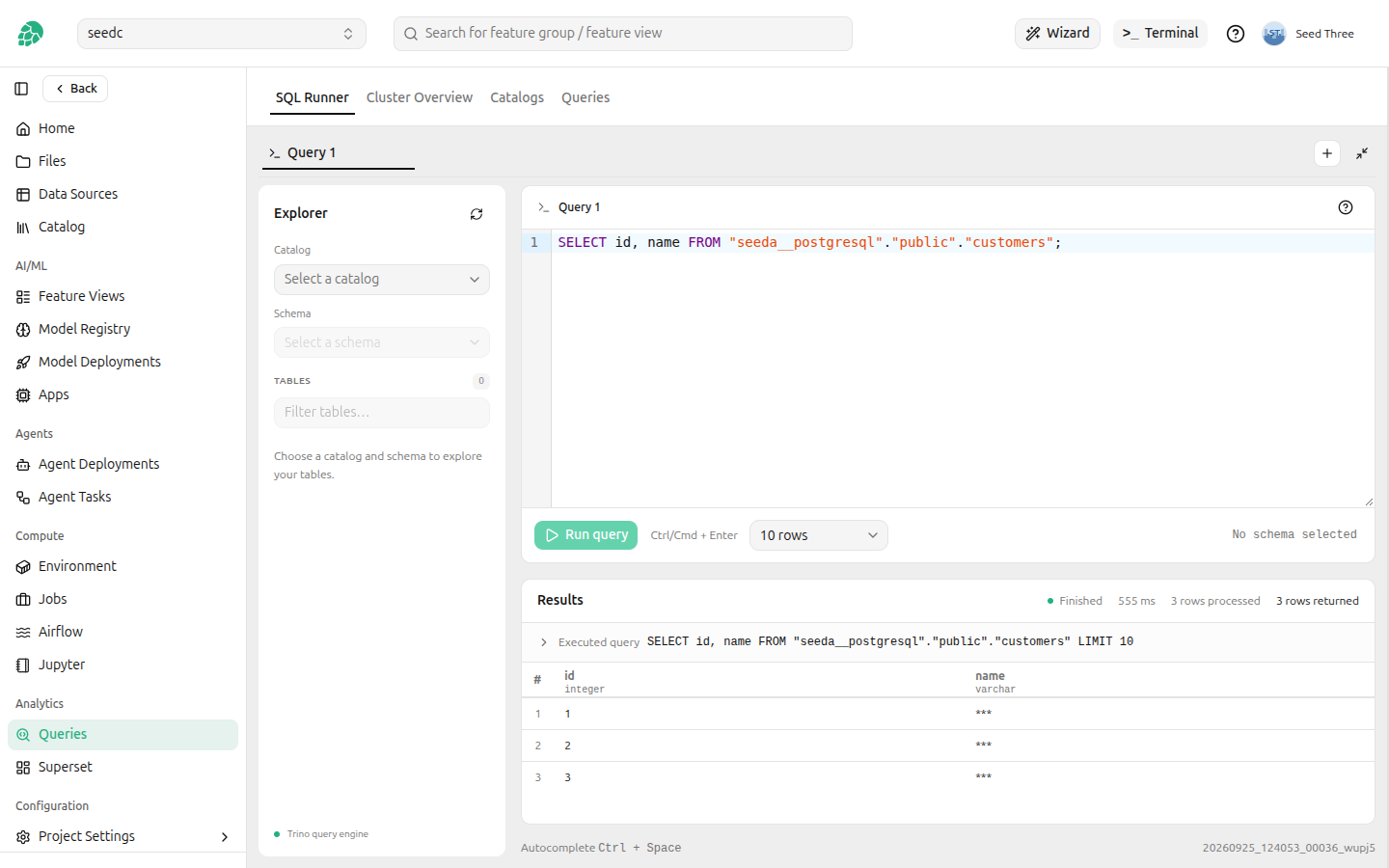1389x868 pixels.
Task: Open Environment in Compute section
Action: pyautogui.click(x=123, y=566)
